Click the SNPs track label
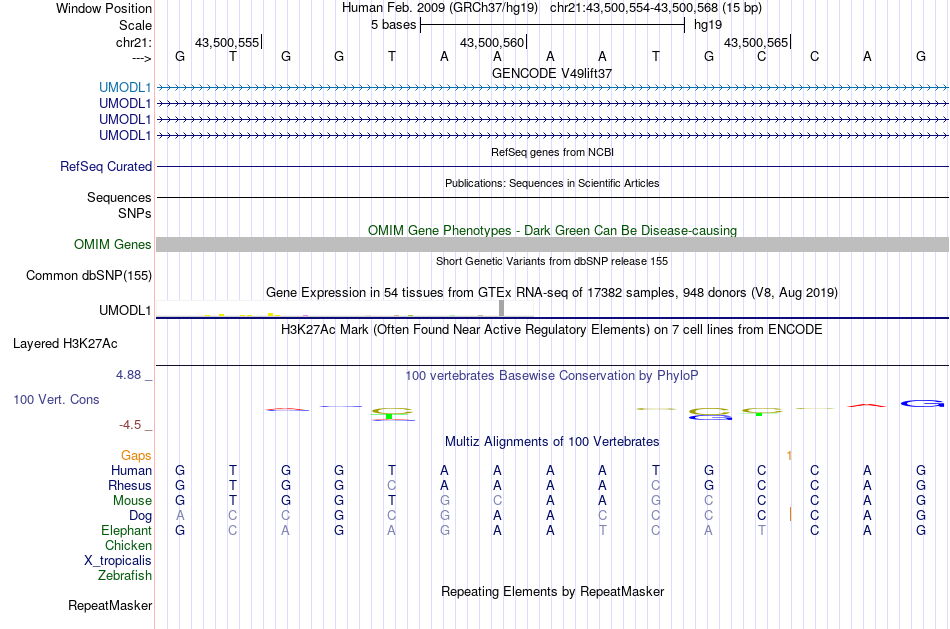Screen dimensions: 950x629 pyautogui.click(x=135, y=213)
